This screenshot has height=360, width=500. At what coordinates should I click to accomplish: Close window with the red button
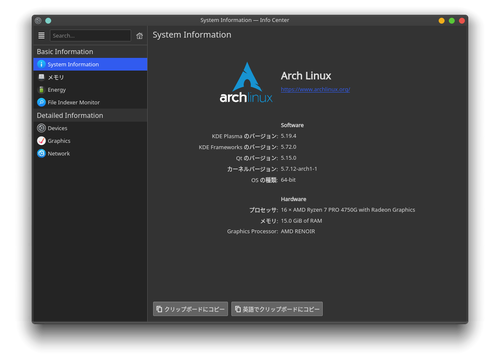pos(462,21)
